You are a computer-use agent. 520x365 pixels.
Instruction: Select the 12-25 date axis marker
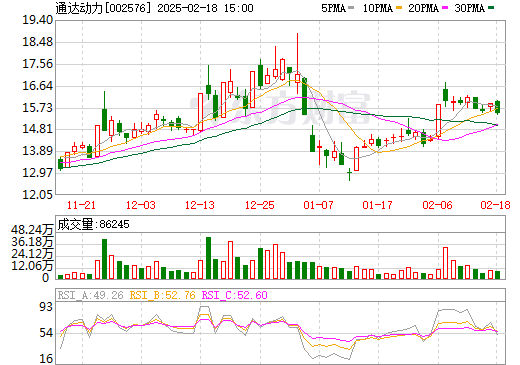tap(260, 205)
